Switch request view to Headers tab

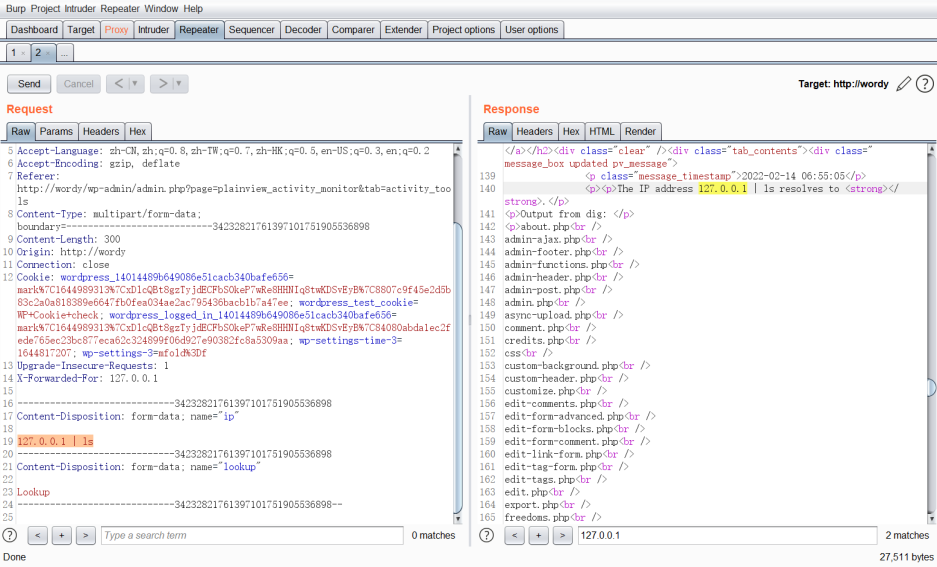101,131
